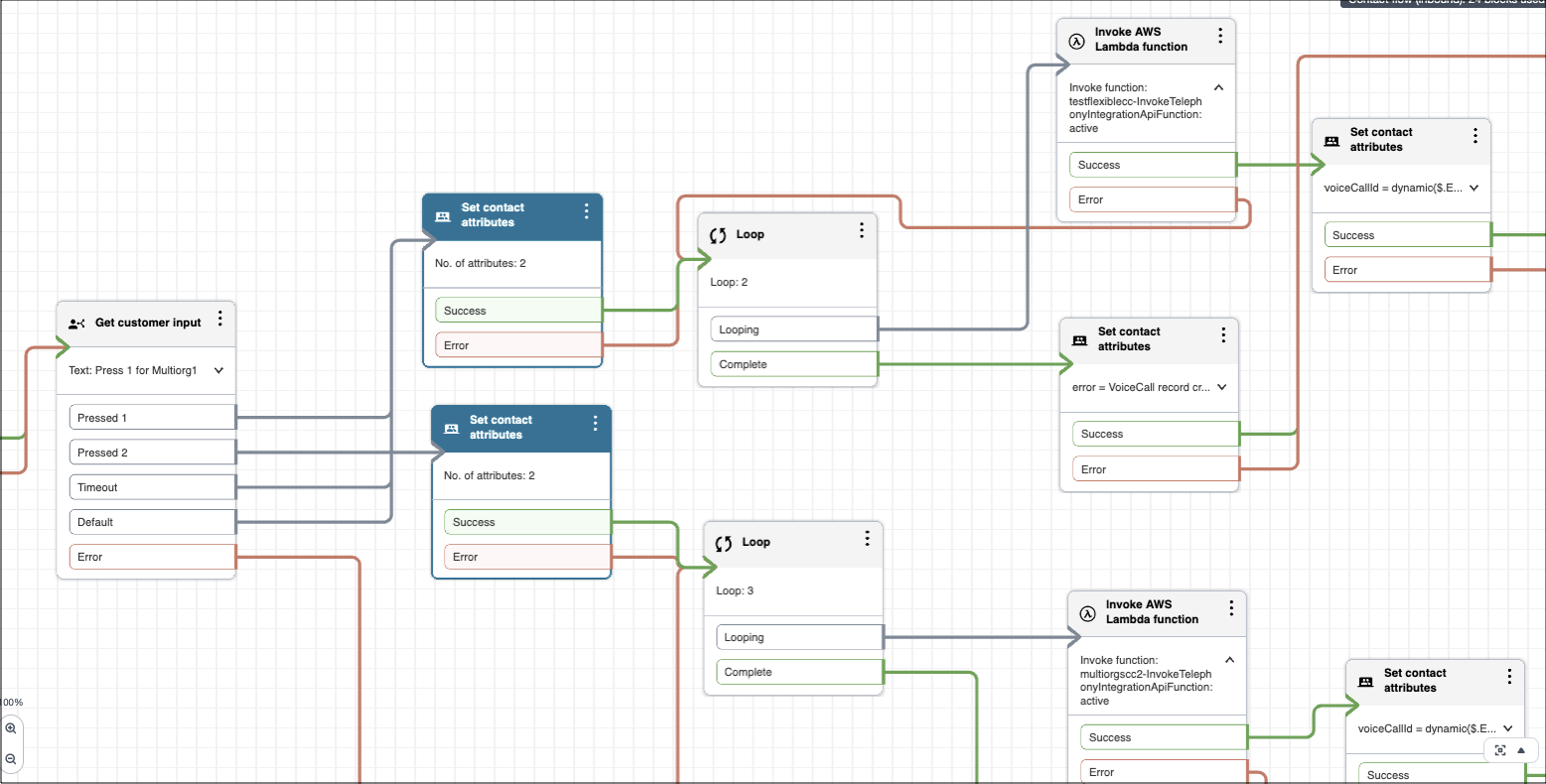Click the fit-to-screen frame icon
The height and width of the screenshot is (784, 1546).
click(x=1500, y=750)
